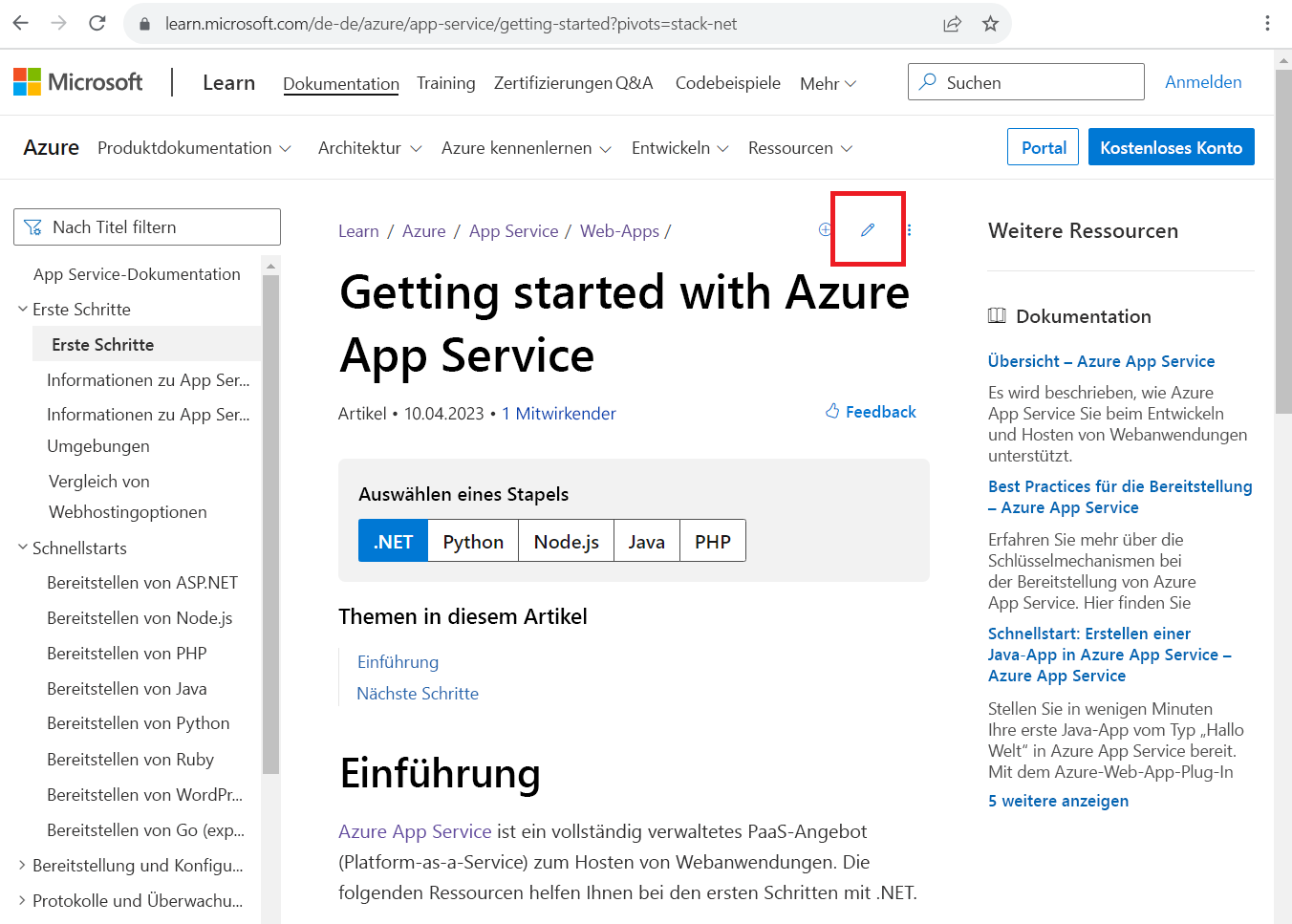The width and height of the screenshot is (1292, 924).
Task: Click the Suchen search field
Action: coord(1026,82)
